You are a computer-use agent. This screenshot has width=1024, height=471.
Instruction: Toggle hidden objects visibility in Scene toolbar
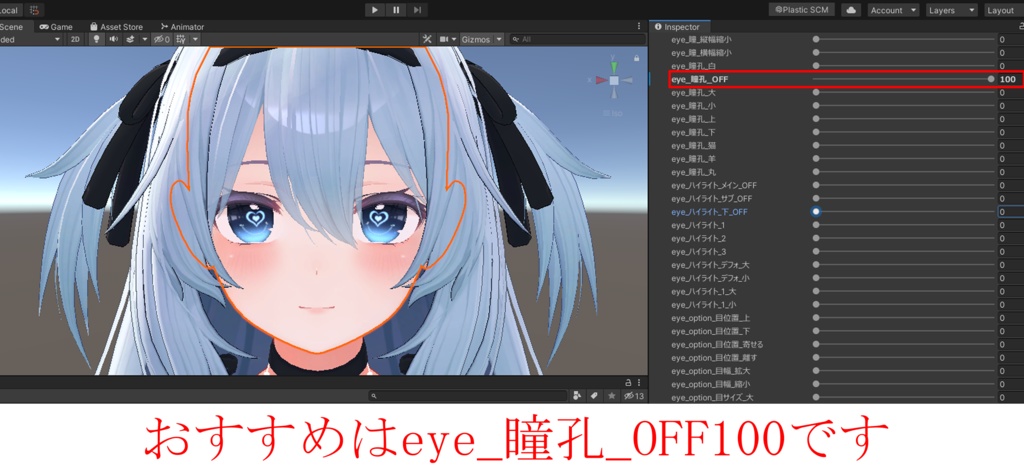[161, 39]
